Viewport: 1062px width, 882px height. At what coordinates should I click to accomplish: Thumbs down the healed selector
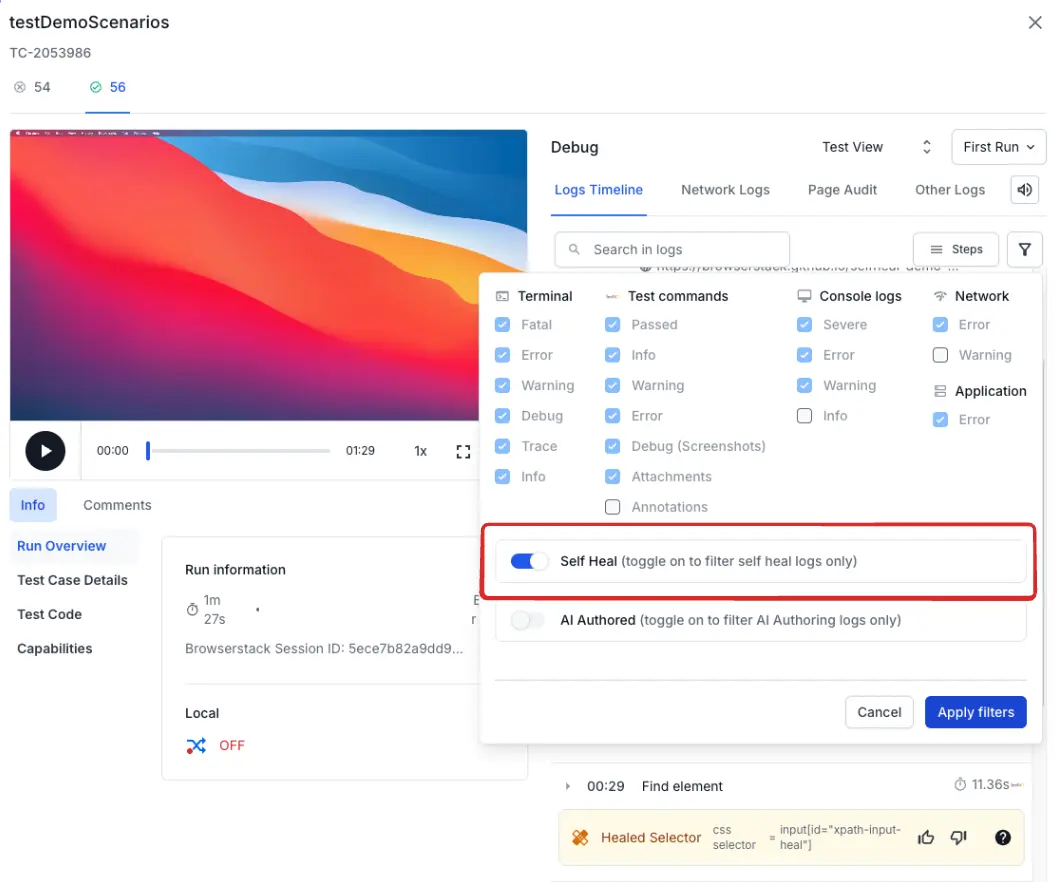point(959,838)
